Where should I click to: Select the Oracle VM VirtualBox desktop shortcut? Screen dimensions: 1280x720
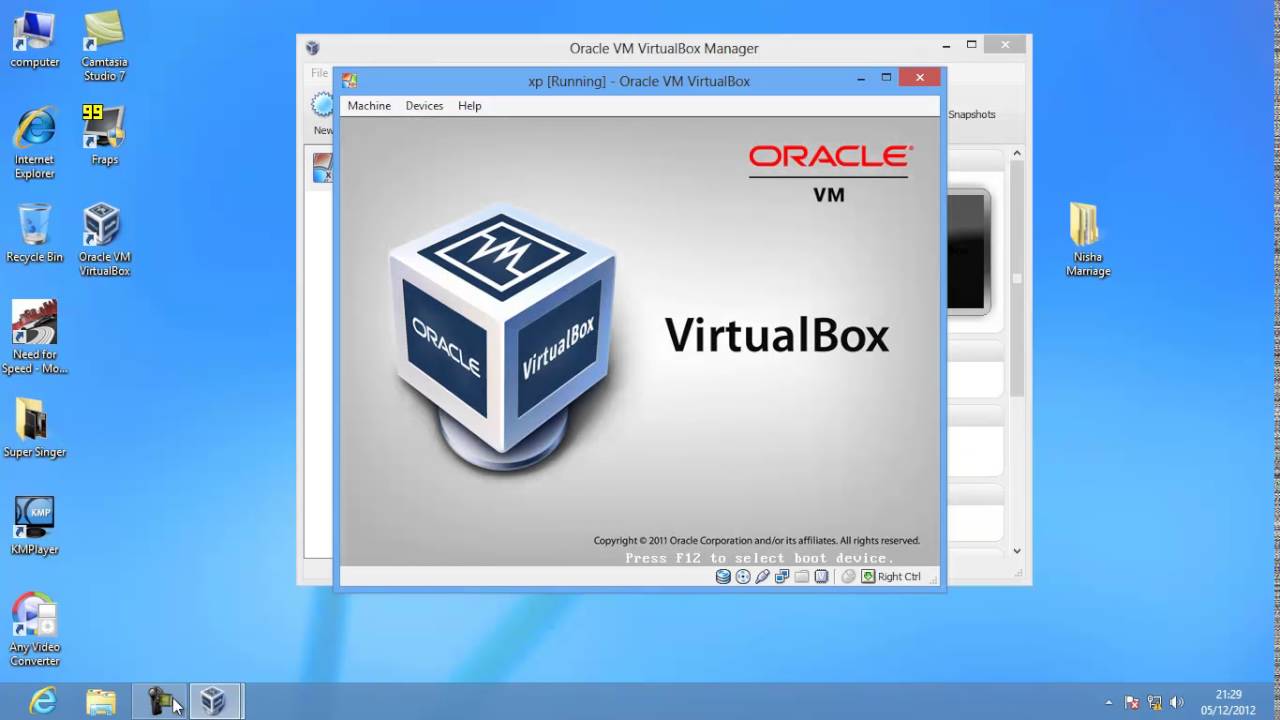(x=104, y=240)
